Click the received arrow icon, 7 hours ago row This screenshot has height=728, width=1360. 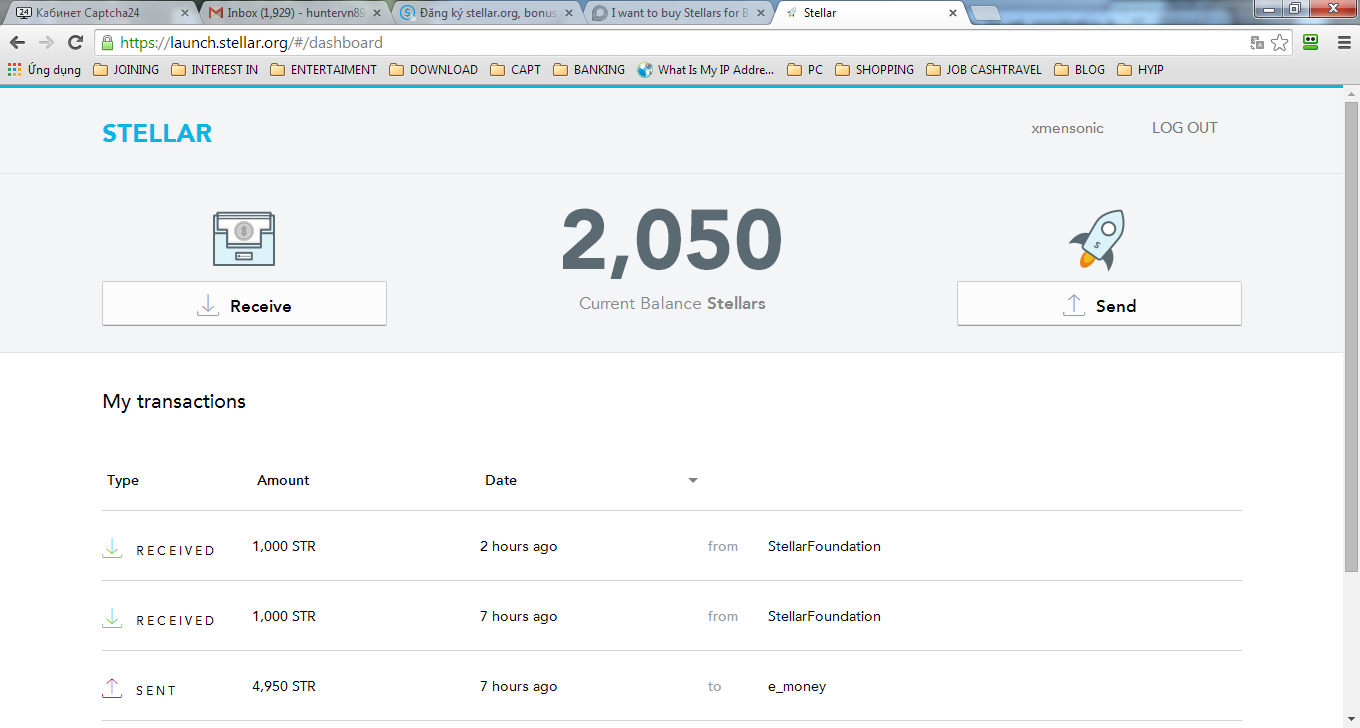tap(112, 618)
